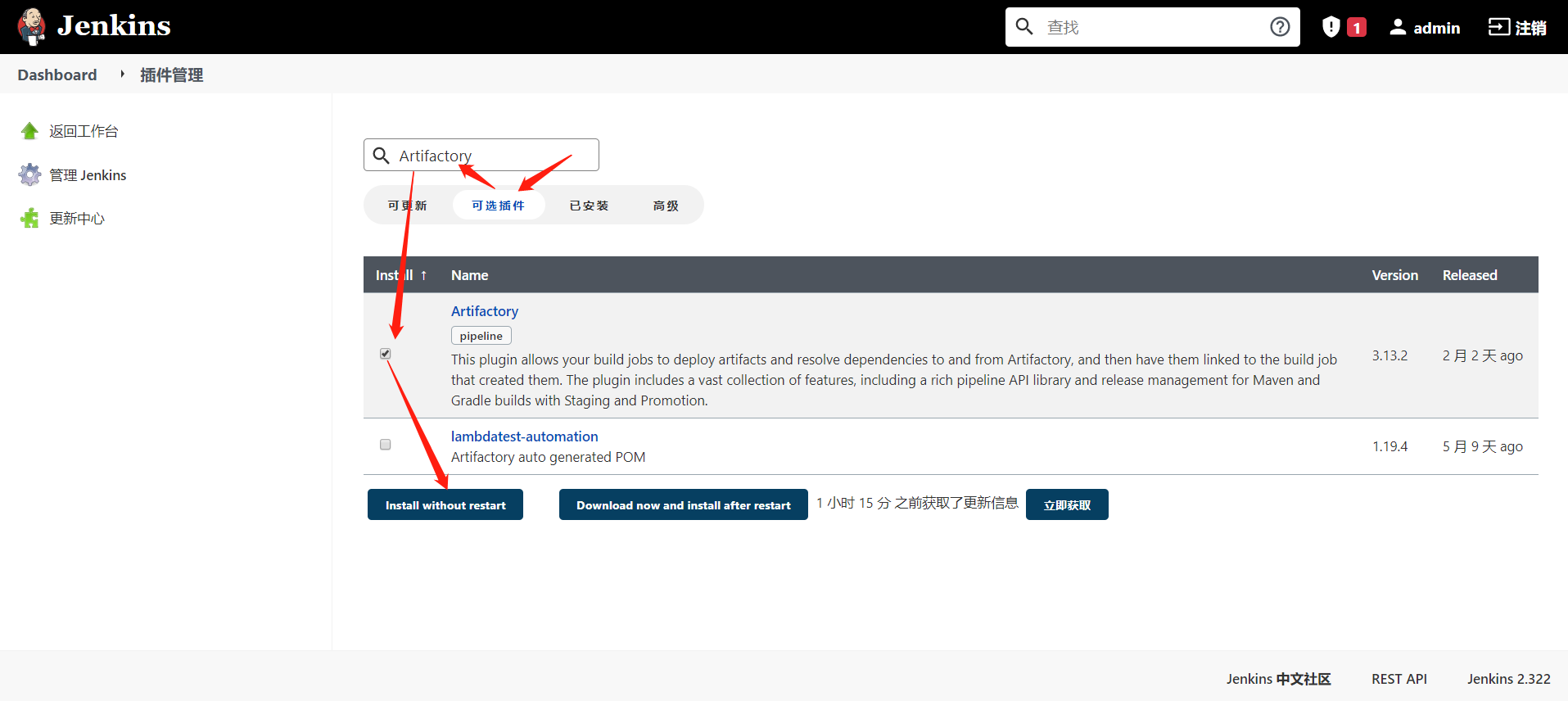Click release date 2 月 2 天 ago
The image size is (1568, 701).
[1483, 355]
